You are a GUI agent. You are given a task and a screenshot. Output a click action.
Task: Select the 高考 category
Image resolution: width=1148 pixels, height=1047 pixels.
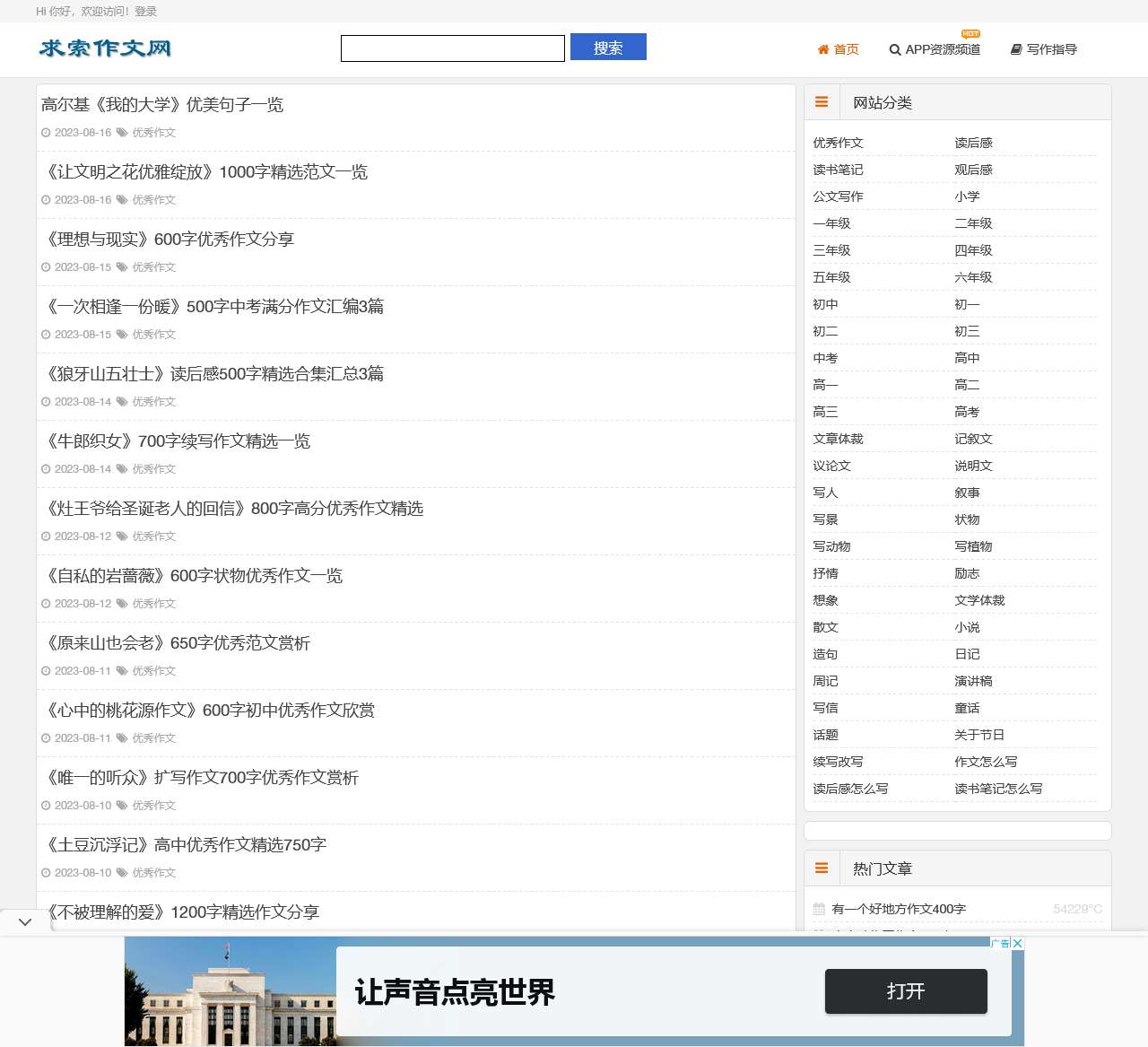click(967, 412)
